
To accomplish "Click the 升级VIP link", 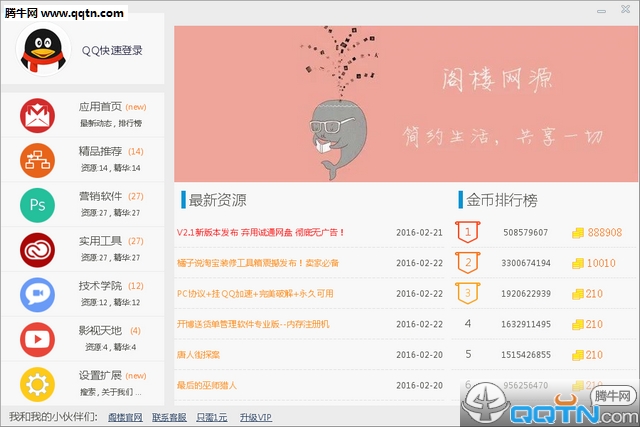I will tap(255, 416).
